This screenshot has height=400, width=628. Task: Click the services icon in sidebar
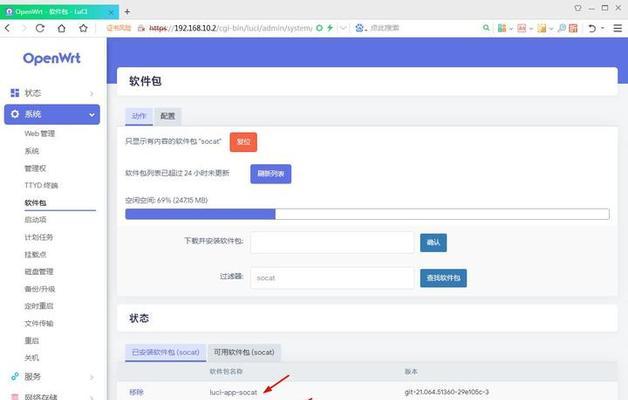15,376
